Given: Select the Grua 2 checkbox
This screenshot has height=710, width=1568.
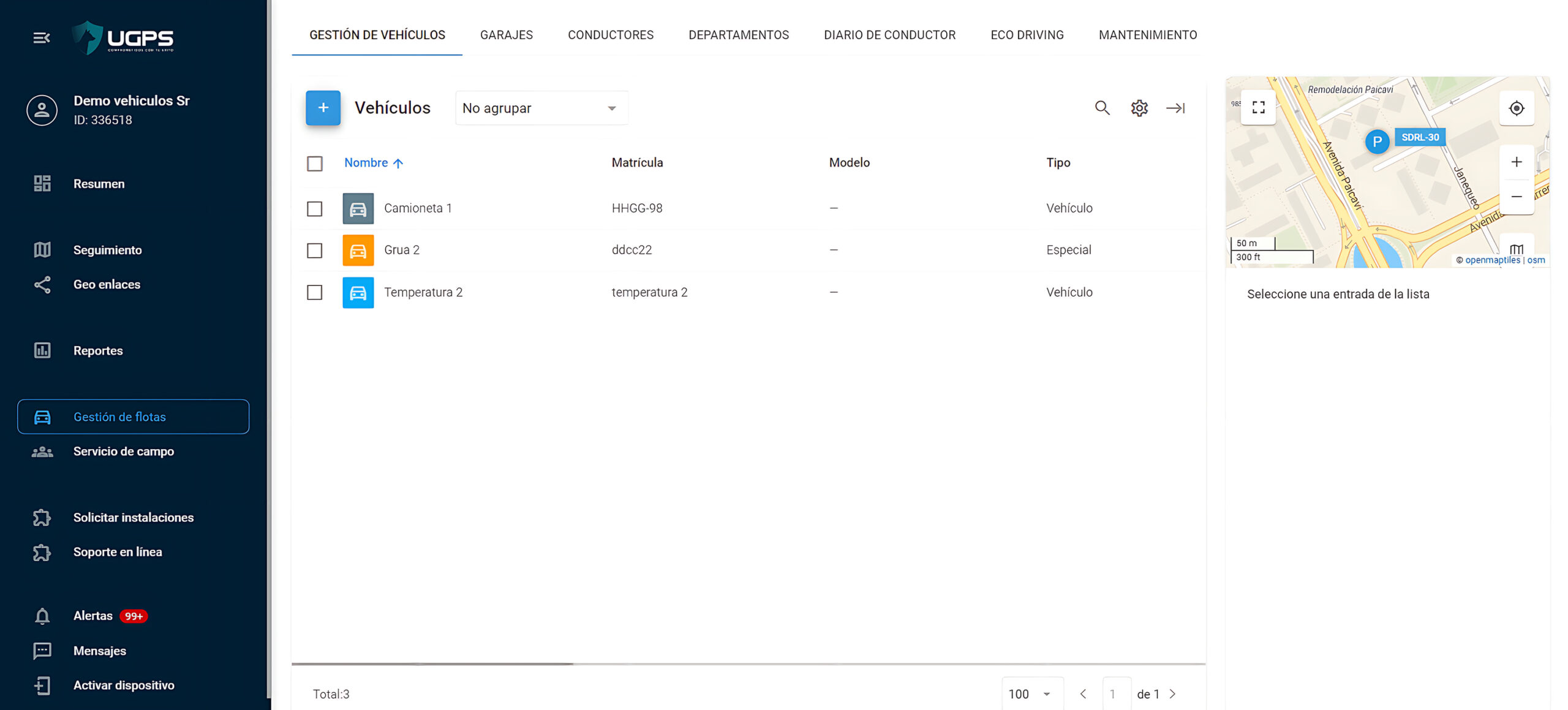Looking at the screenshot, I should point(314,250).
